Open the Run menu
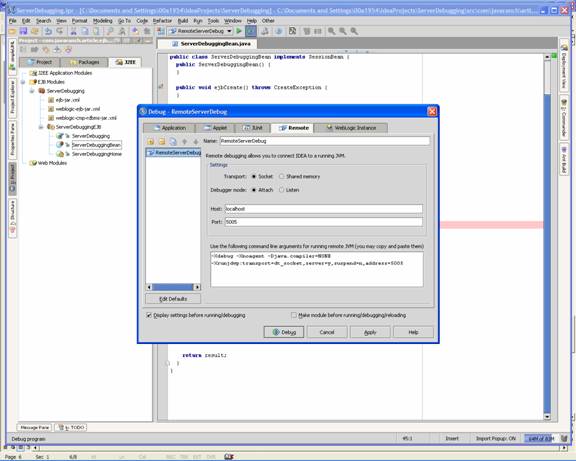This screenshot has height=461, width=576. point(198,21)
